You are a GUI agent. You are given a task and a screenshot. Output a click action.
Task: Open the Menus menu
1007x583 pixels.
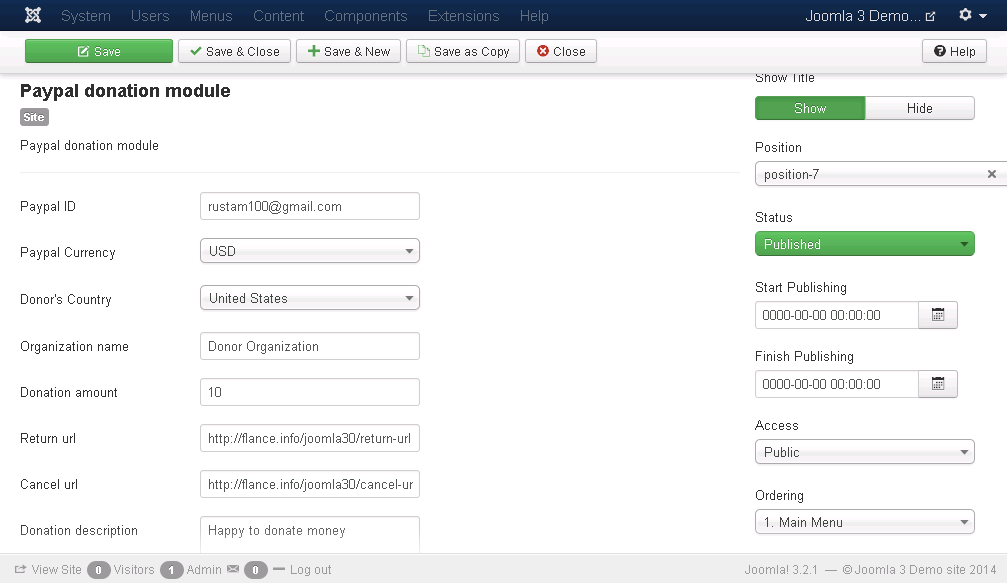[x=211, y=15]
